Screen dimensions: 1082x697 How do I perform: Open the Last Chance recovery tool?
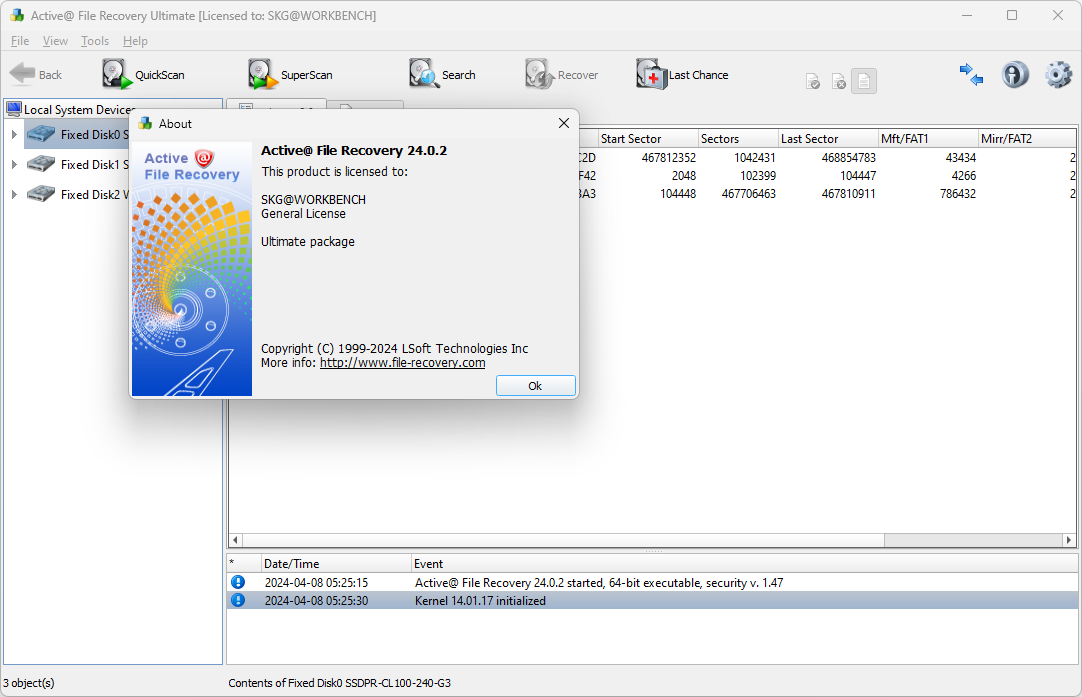[682, 74]
